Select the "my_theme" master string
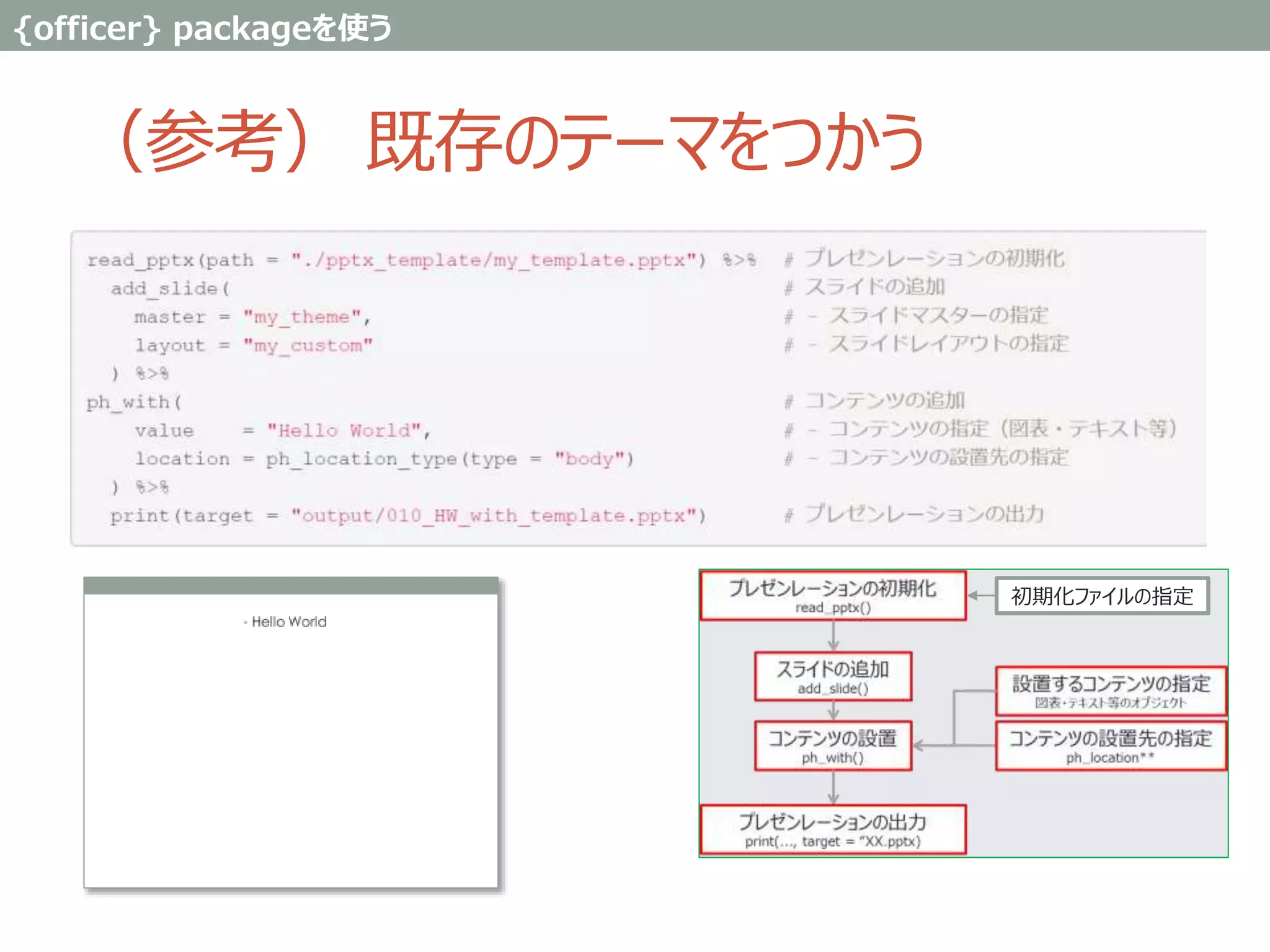1270x952 pixels. [x=302, y=317]
